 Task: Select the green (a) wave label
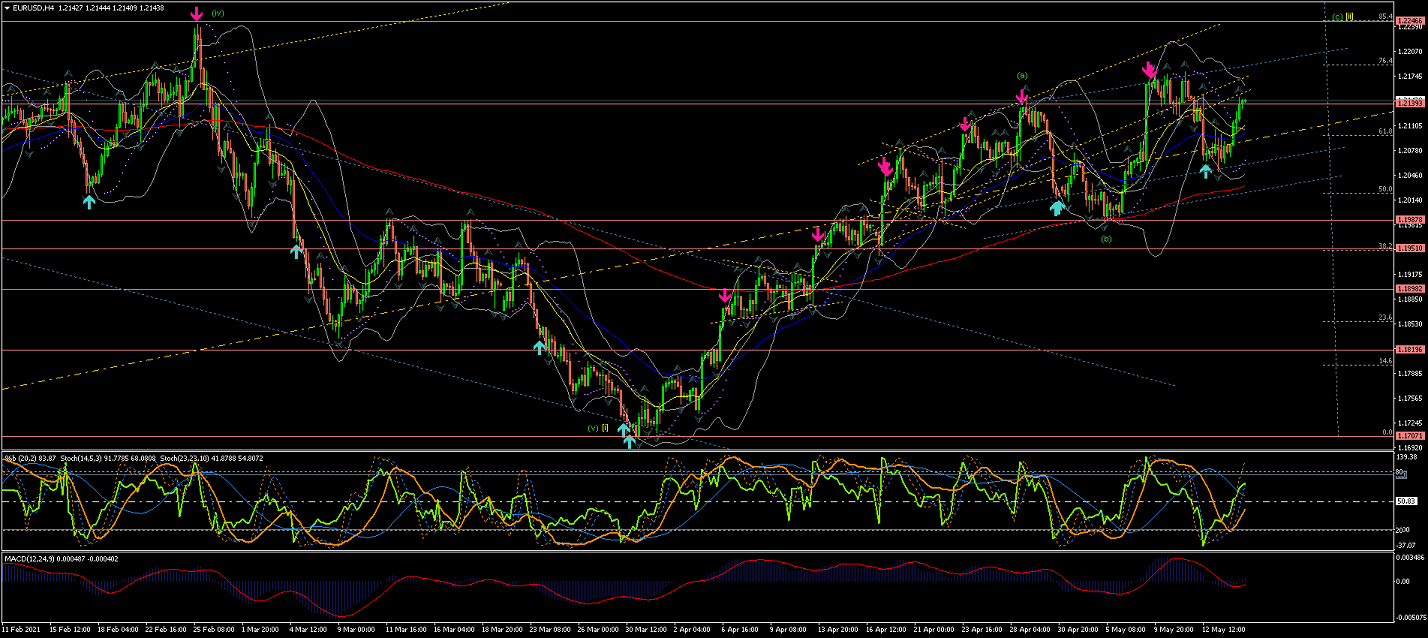(1022, 75)
